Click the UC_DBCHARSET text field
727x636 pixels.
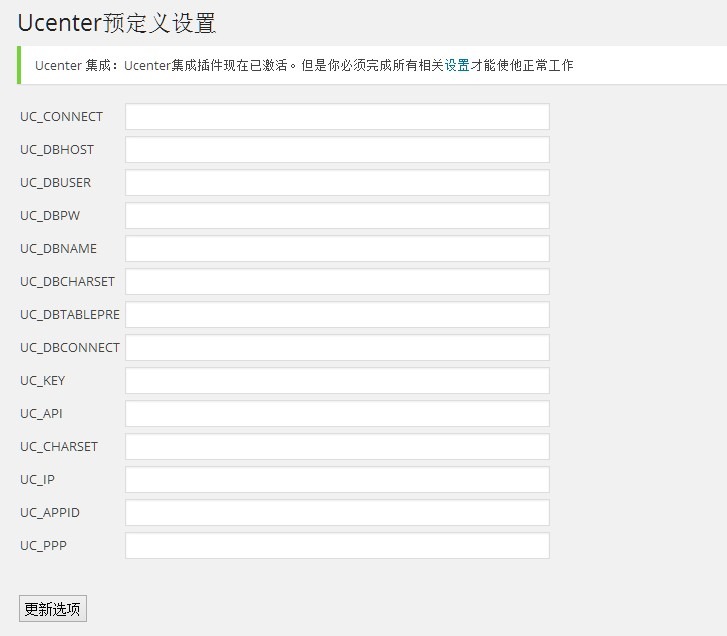[337, 281]
